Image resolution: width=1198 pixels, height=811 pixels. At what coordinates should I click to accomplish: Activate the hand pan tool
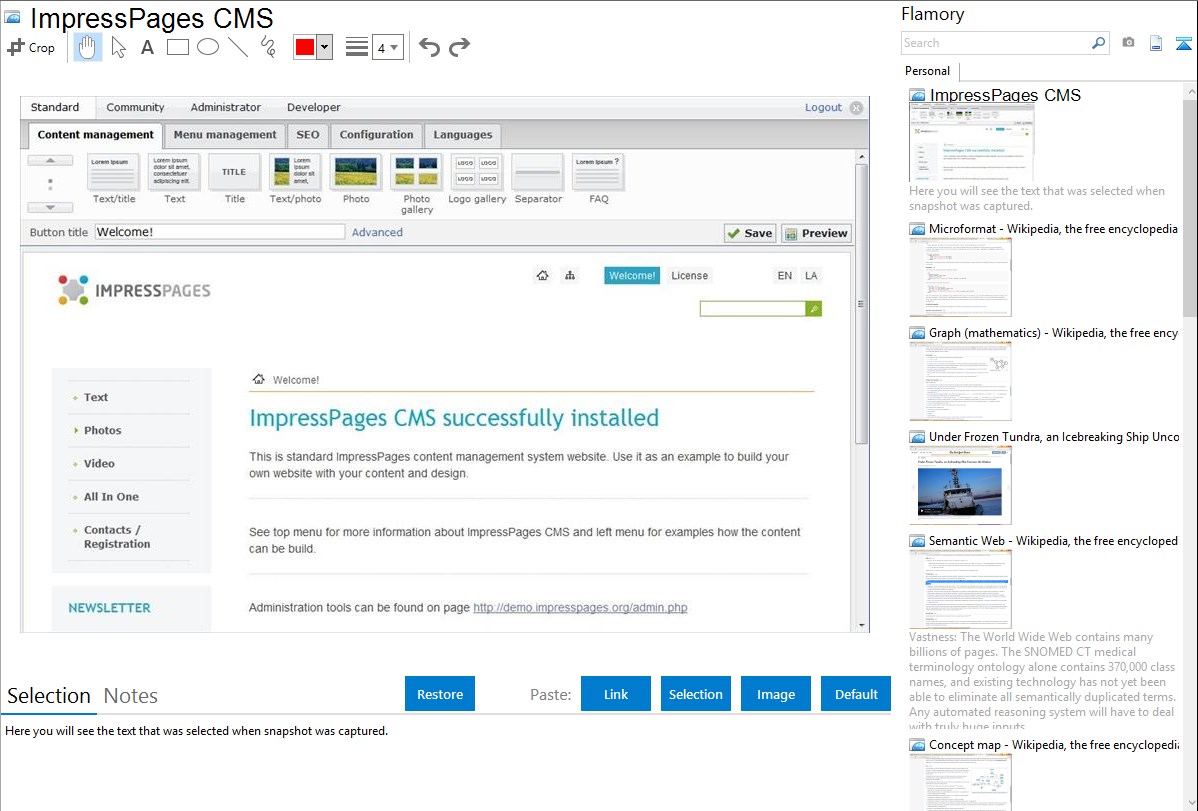coord(87,47)
